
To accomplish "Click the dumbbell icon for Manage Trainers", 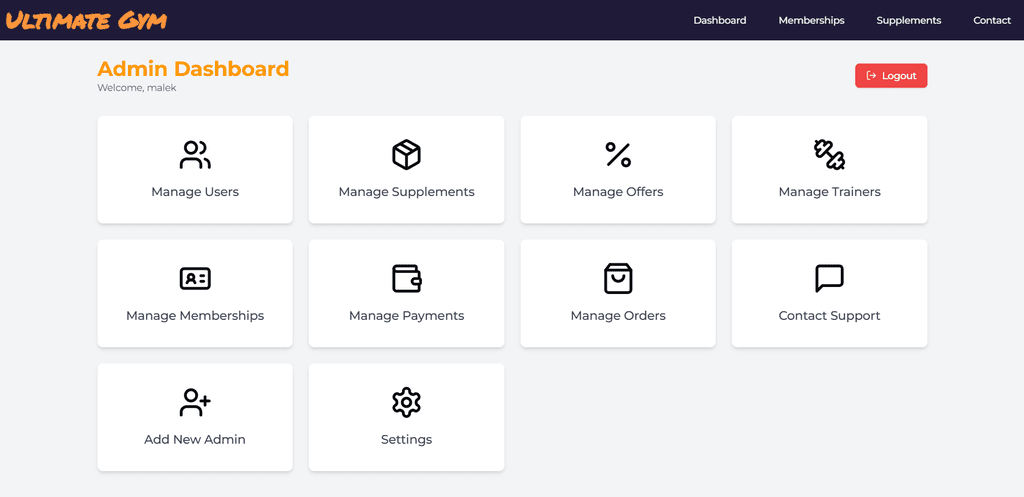I will pos(829,155).
